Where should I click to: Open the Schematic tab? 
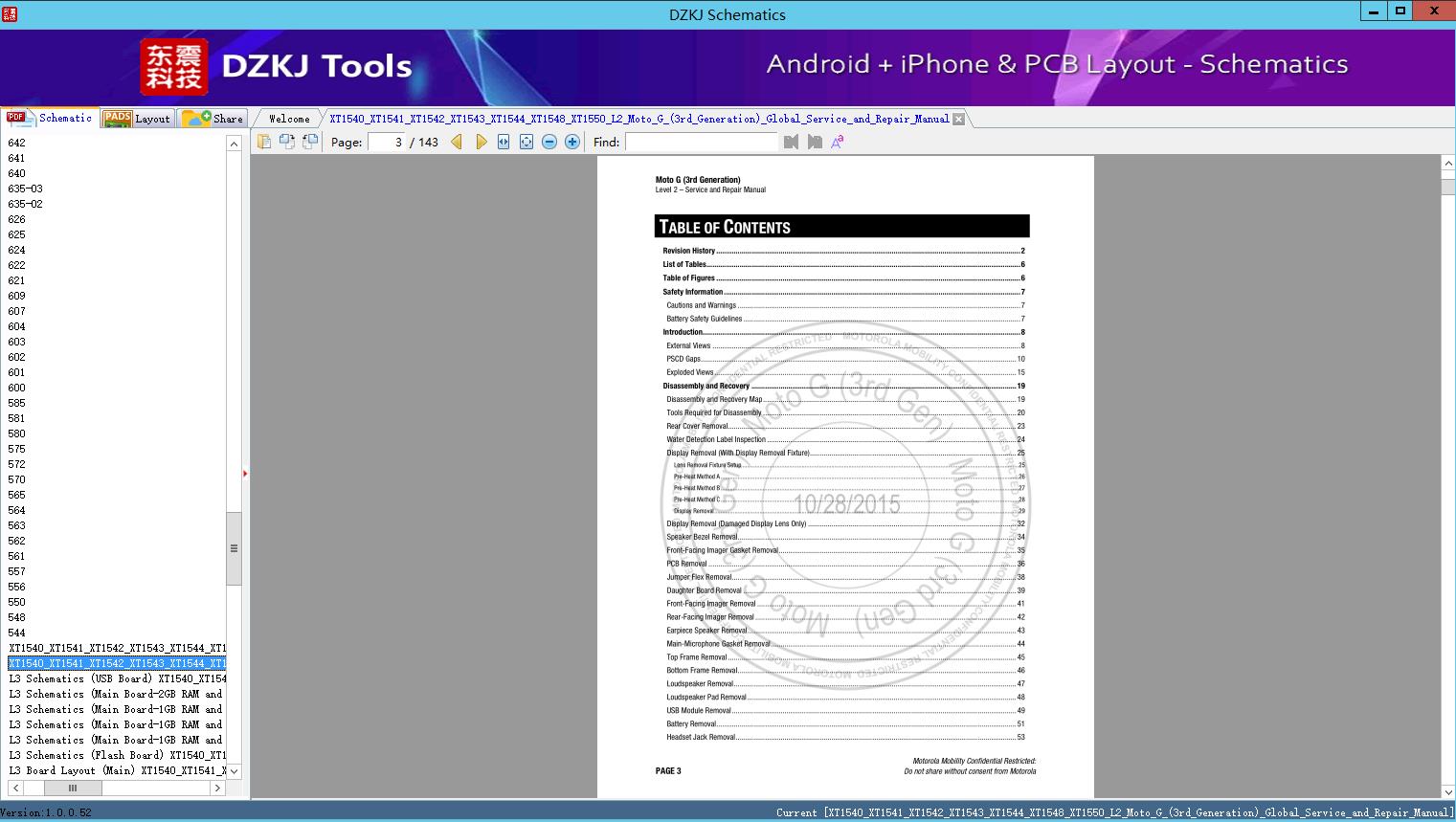coord(50,118)
